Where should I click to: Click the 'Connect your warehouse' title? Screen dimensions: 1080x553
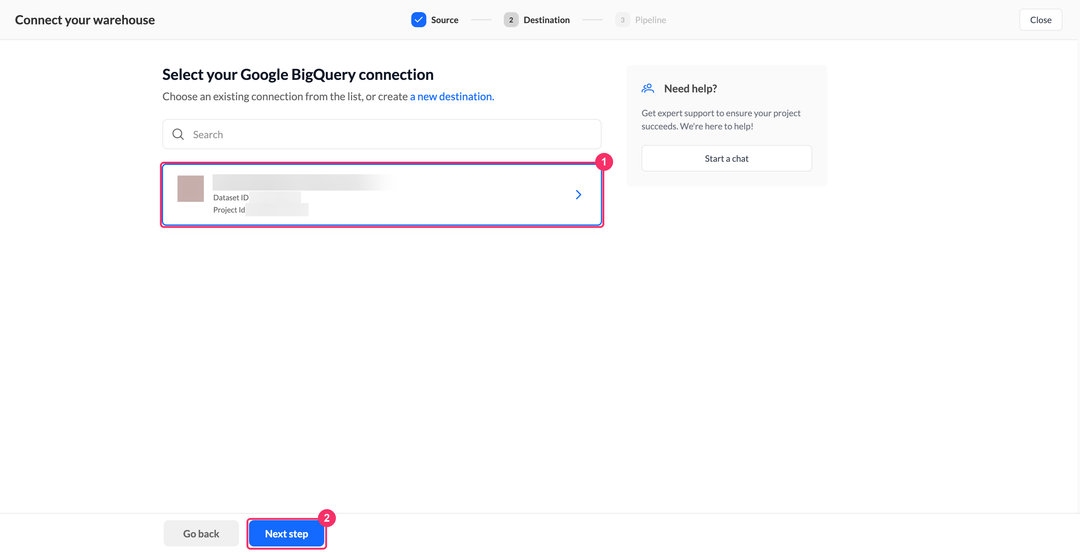coord(85,20)
